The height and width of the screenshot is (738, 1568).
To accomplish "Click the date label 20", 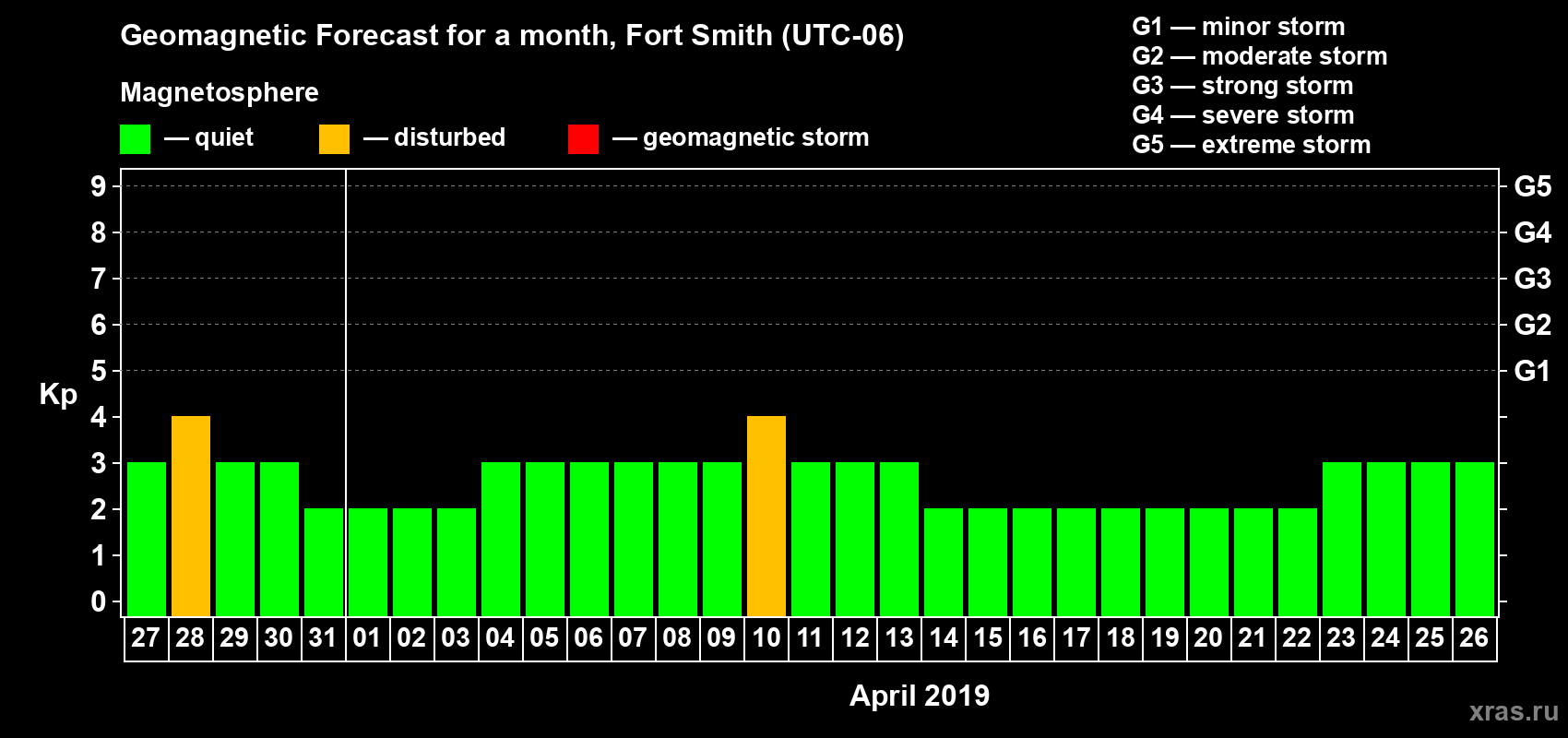I will pyautogui.click(x=1208, y=638).
